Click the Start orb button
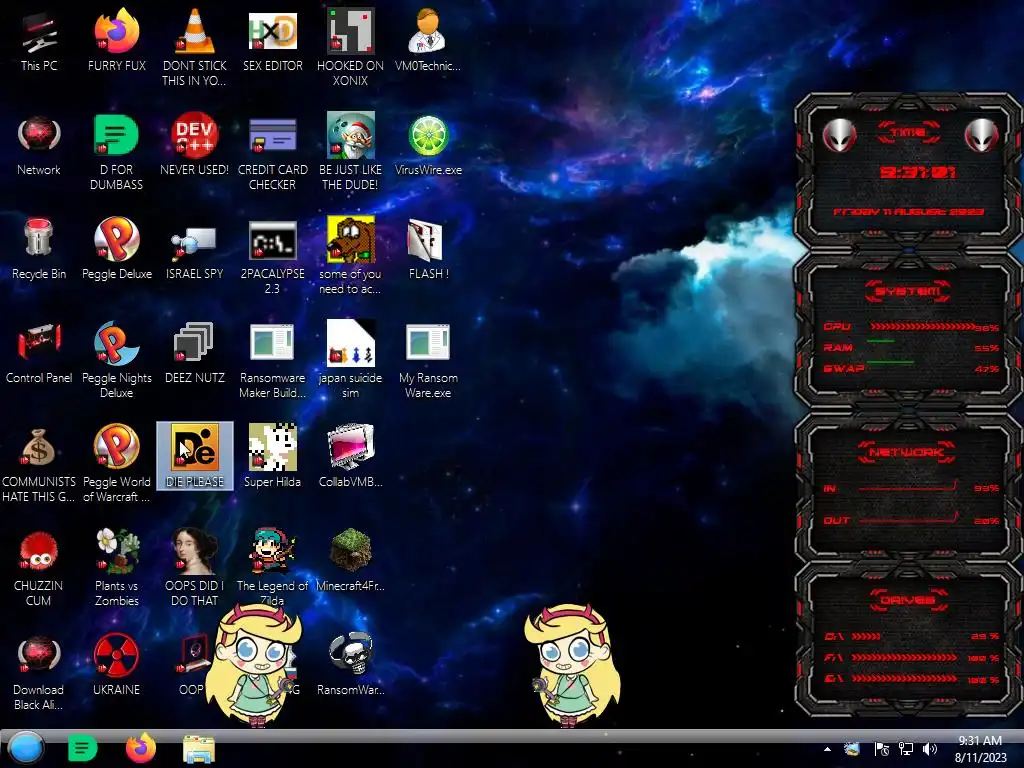 tap(26, 748)
